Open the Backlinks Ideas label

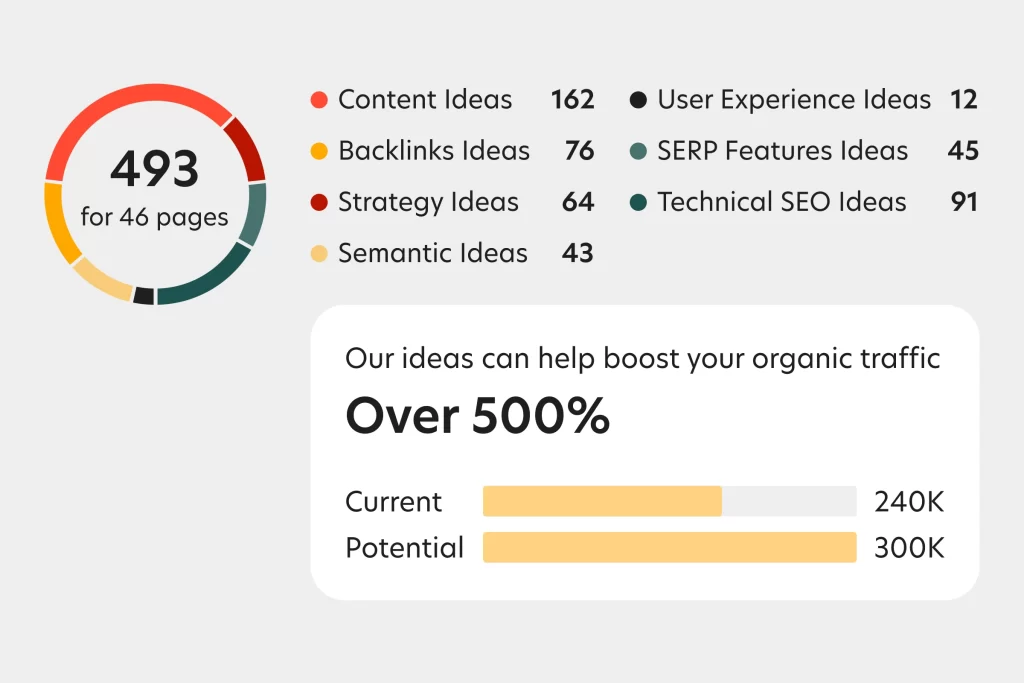point(434,152)
